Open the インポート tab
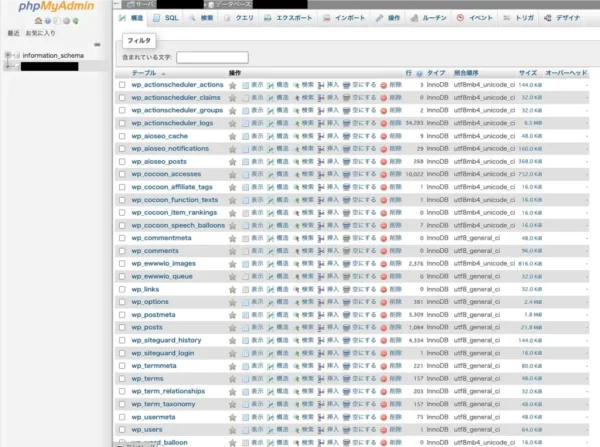600x447 pixels. [x=344, y=18]
